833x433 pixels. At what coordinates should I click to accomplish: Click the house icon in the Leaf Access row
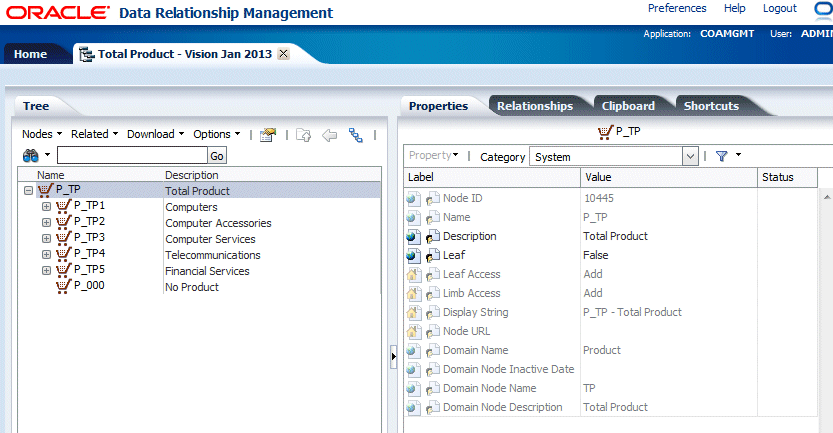[413, 275]
